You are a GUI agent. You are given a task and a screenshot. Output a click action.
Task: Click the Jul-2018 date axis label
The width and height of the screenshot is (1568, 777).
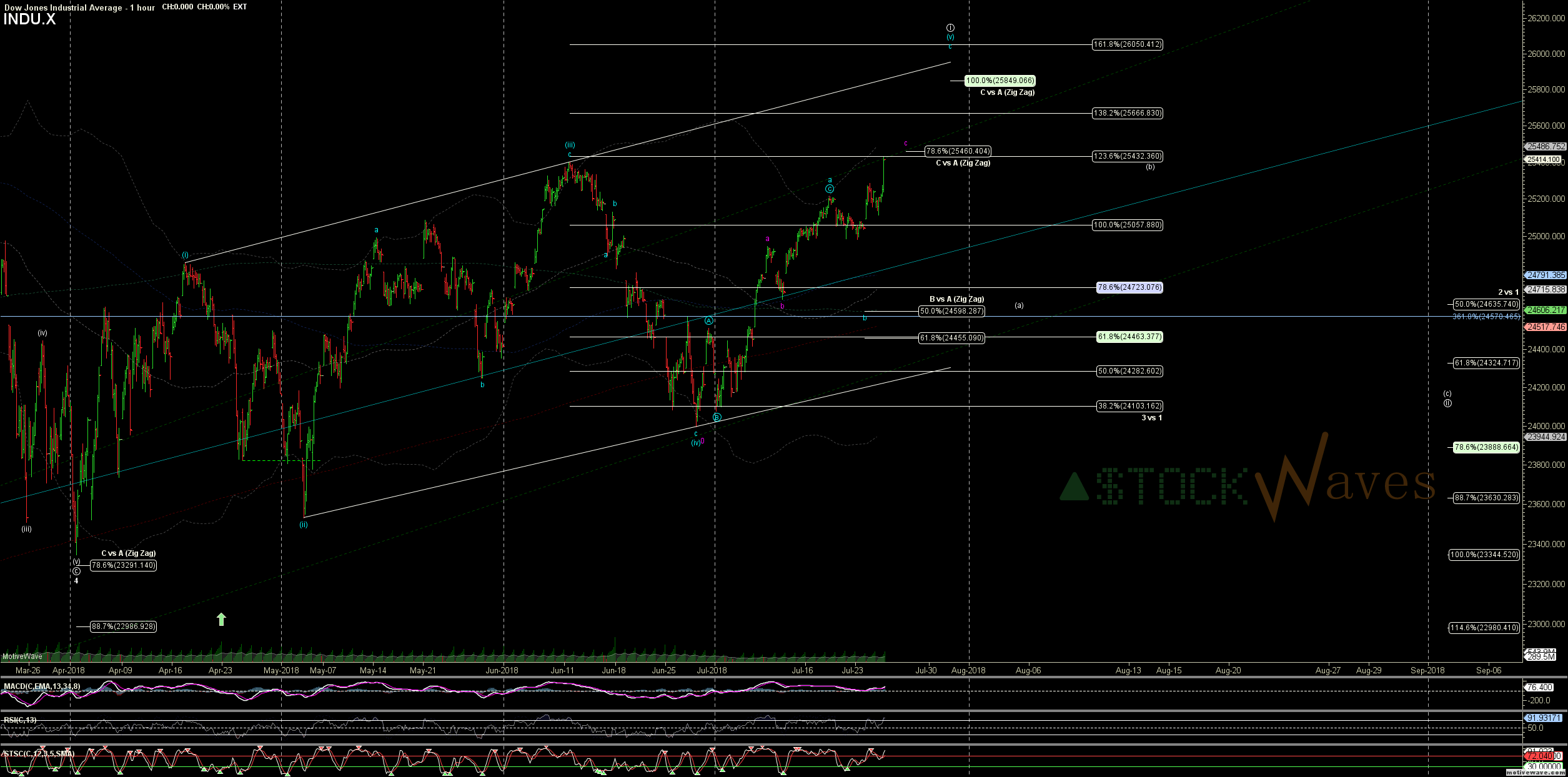[x=712, y=671]
